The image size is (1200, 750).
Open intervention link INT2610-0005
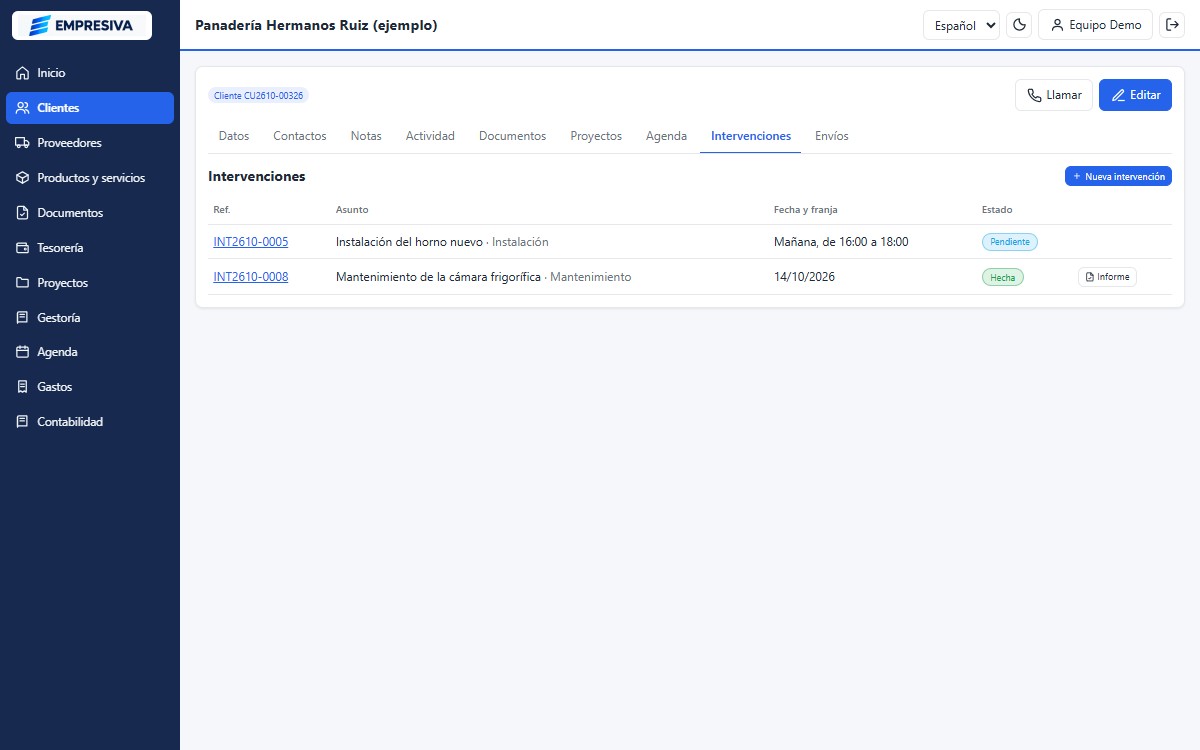(x=251, y=242)
